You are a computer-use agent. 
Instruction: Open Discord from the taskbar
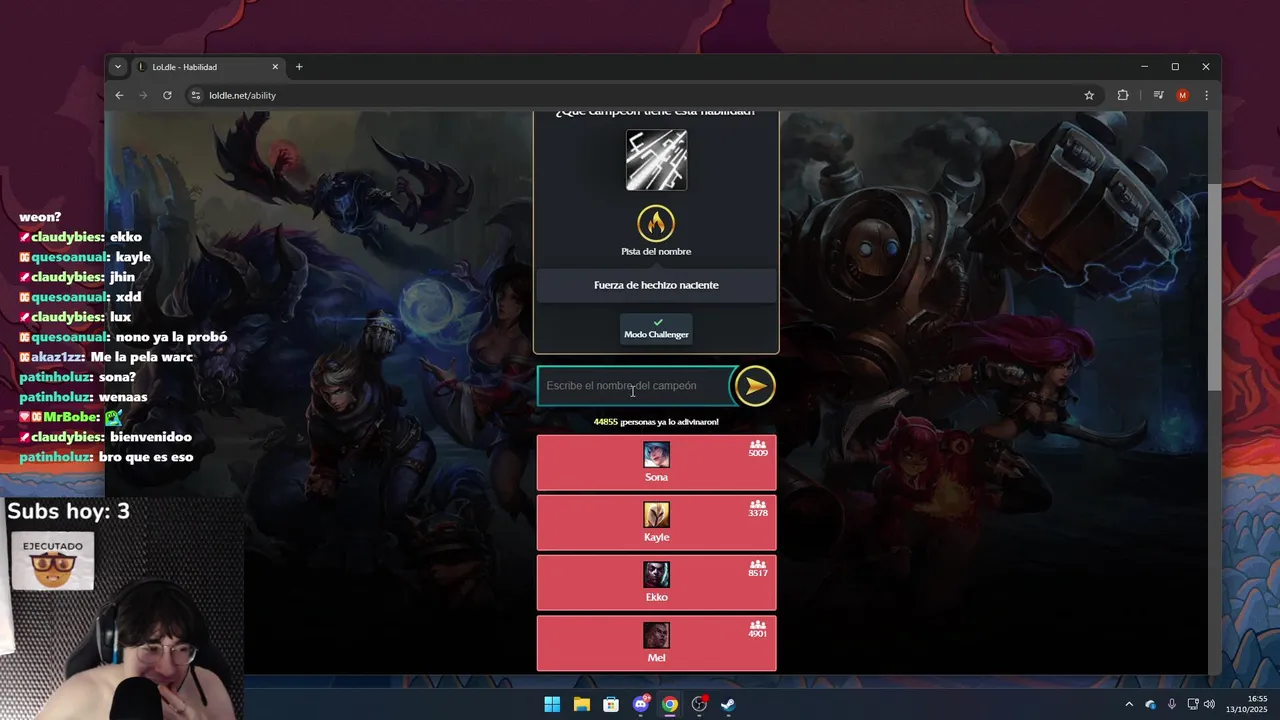pyautogui.click(x=641, y=704)
